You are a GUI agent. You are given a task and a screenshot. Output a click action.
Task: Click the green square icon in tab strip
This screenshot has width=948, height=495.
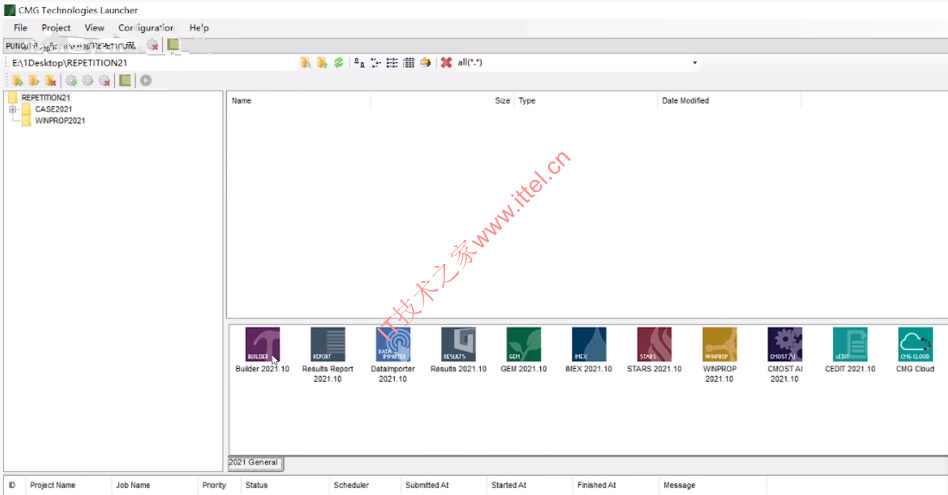pos(173,45)
